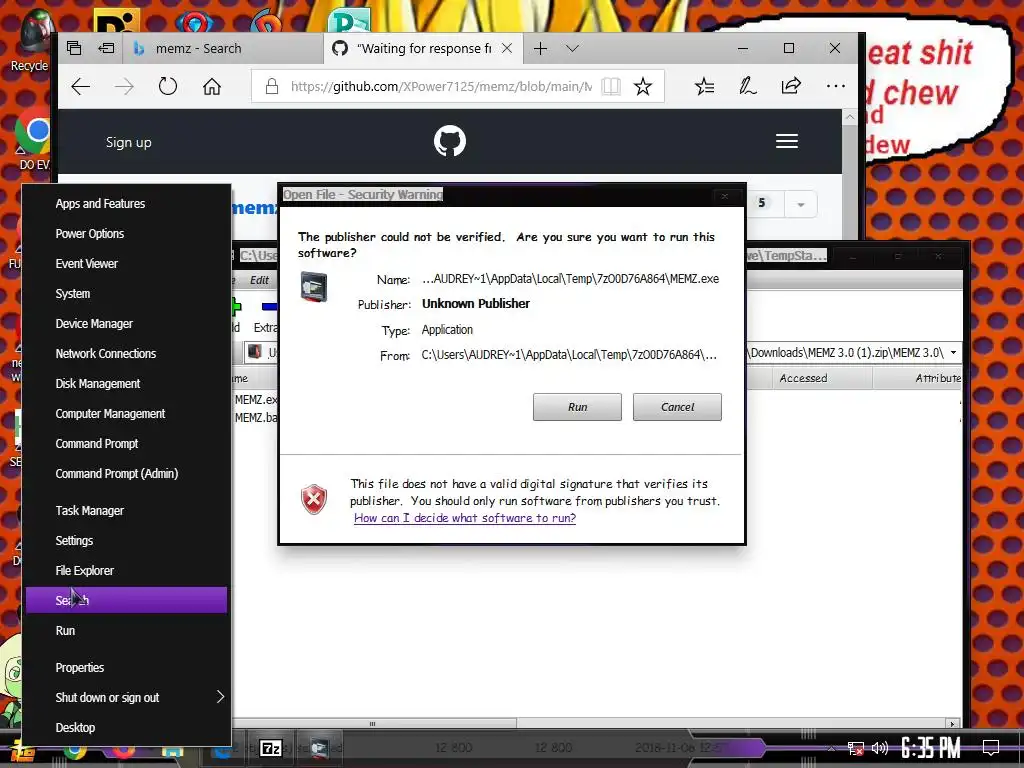Launch Disk Management
This screenshot has height=768, width=1024.
[97, 384]
